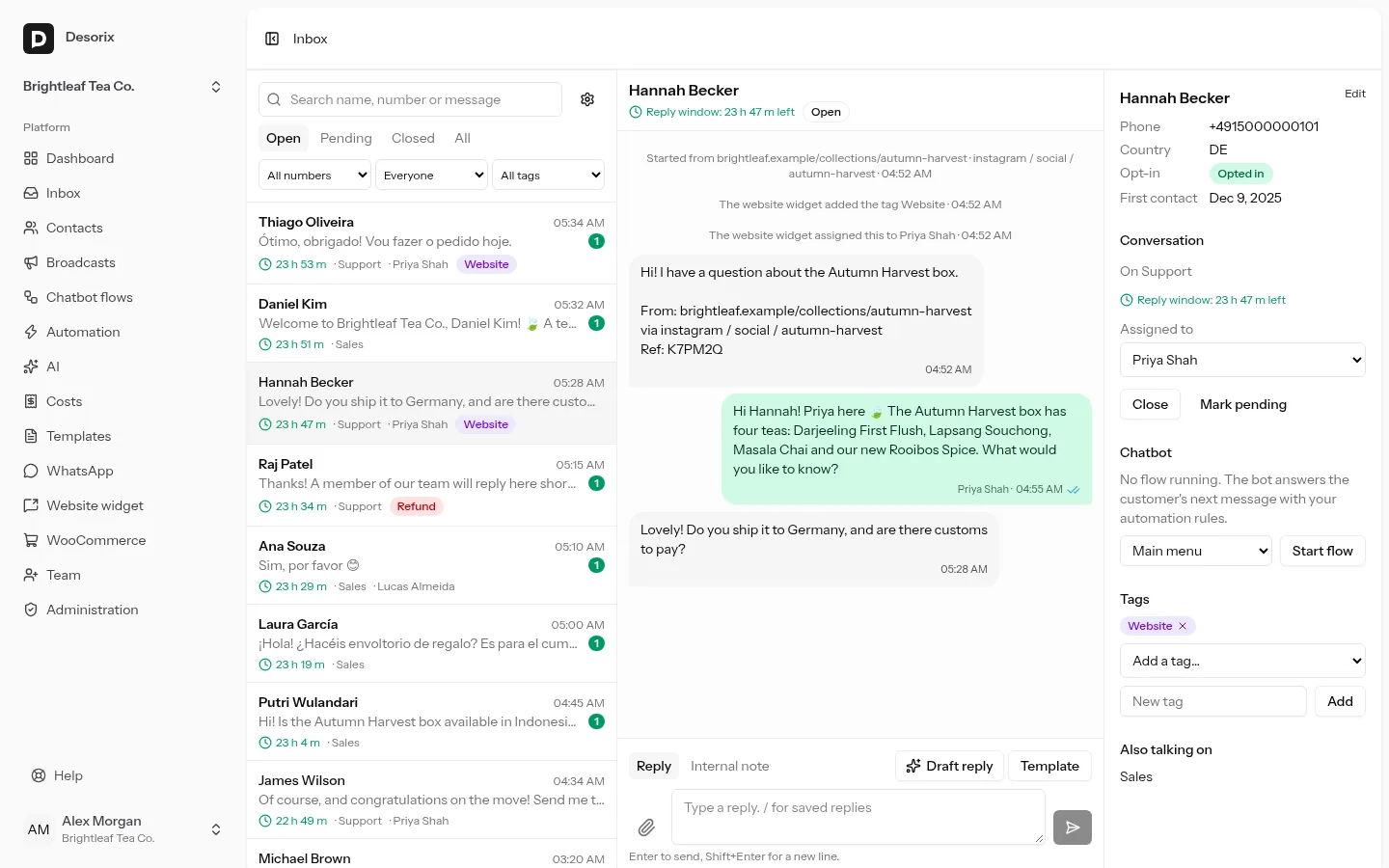
Task: Switch to the Pending conversations tab
Action: click(346, 138)
